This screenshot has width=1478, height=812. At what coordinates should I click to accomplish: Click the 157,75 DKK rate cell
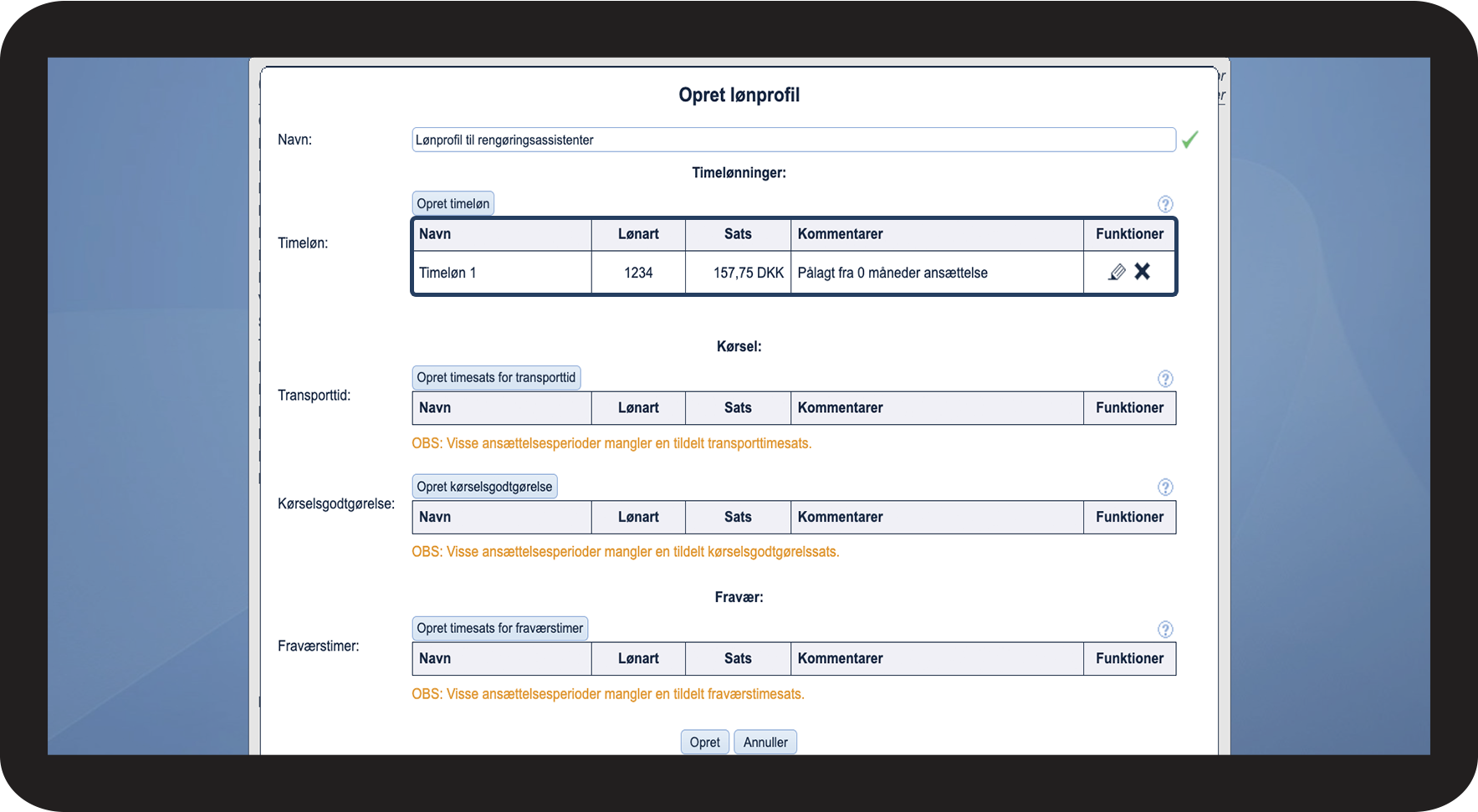click(x=747, y=273)
